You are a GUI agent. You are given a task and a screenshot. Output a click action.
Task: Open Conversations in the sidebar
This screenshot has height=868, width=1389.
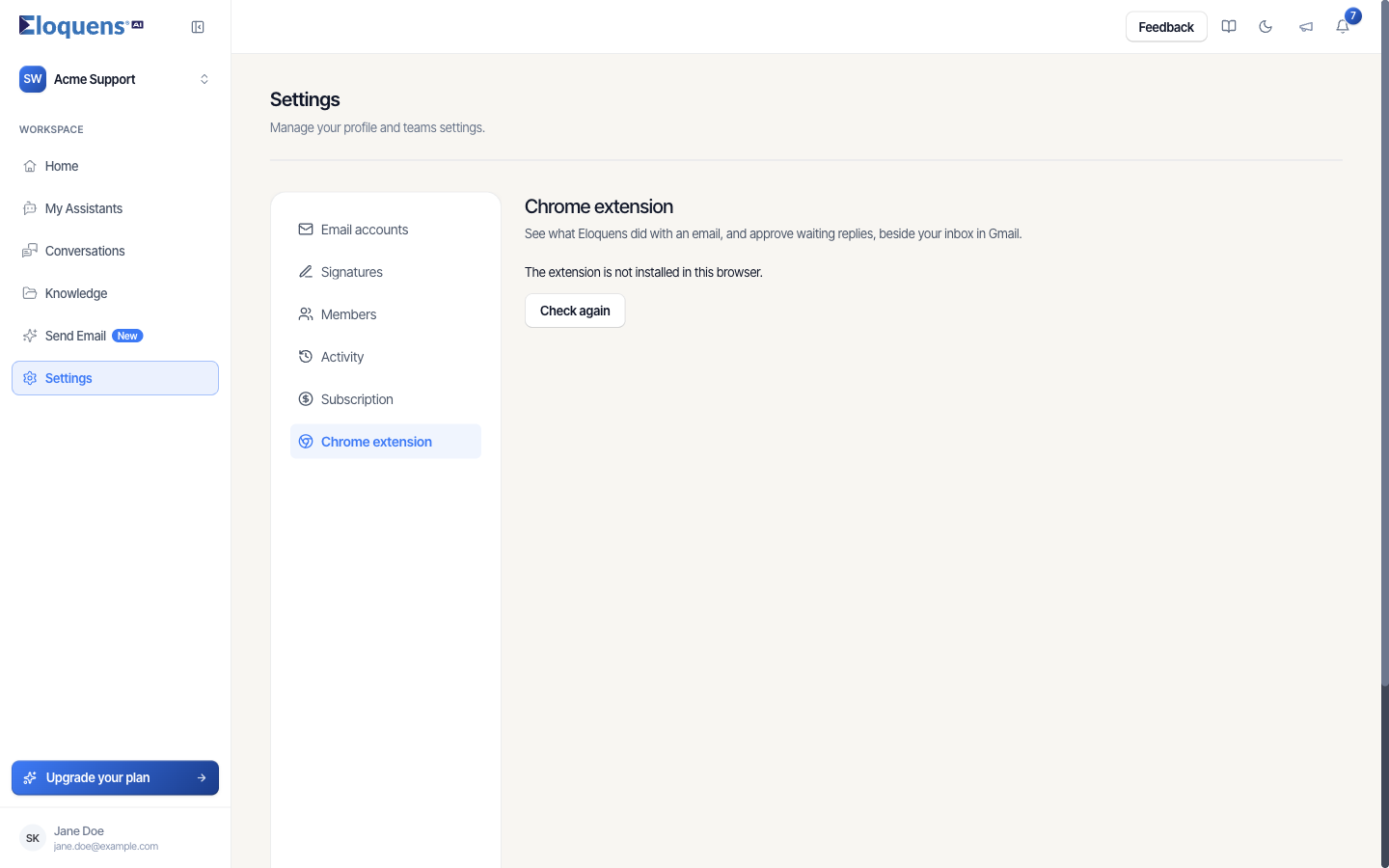click(x=115, y=251)
